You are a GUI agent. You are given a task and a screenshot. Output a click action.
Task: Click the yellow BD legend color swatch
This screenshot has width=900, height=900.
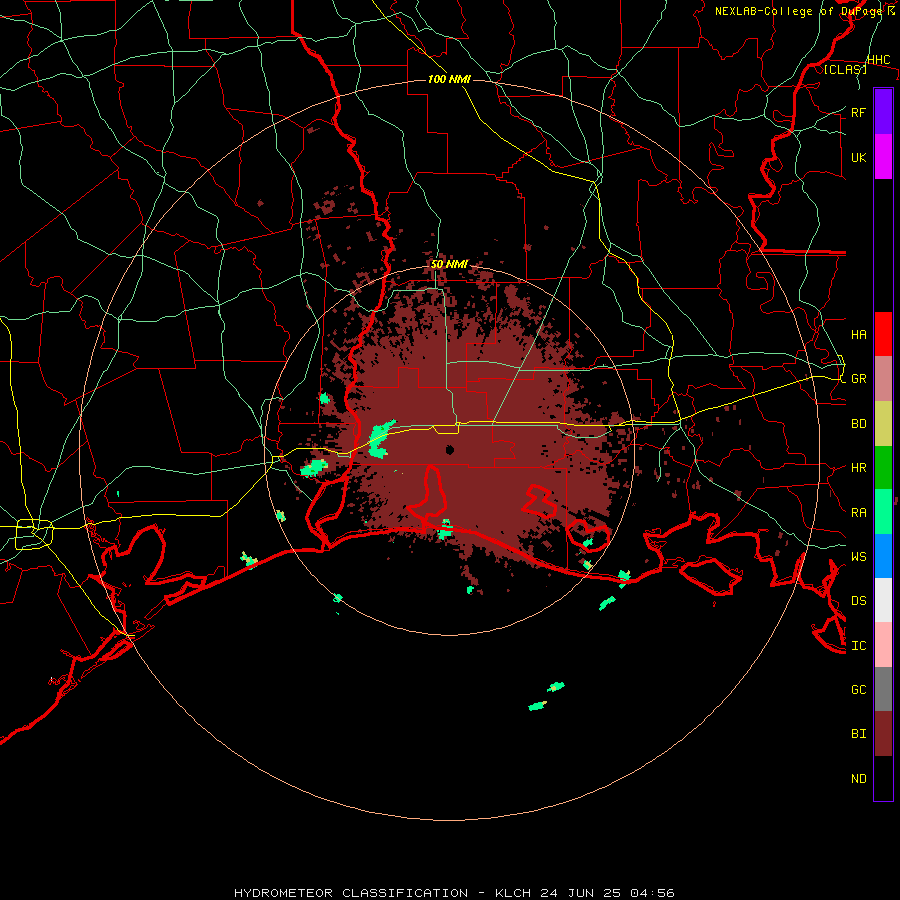(x=883, y=424)
